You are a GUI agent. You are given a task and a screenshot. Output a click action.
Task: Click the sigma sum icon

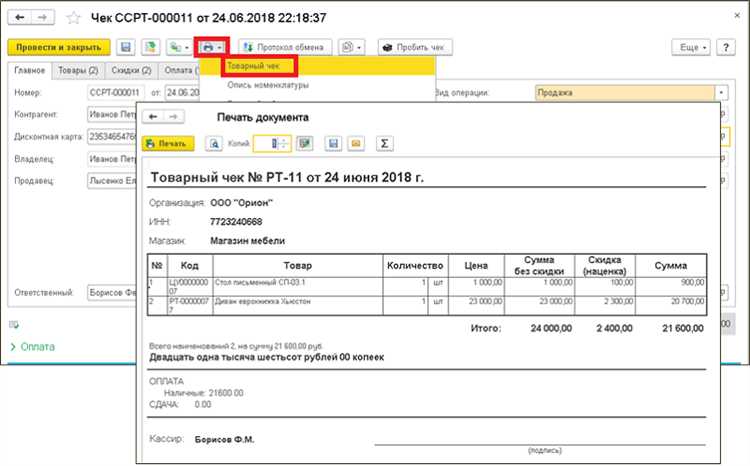(x=385, y=144)
